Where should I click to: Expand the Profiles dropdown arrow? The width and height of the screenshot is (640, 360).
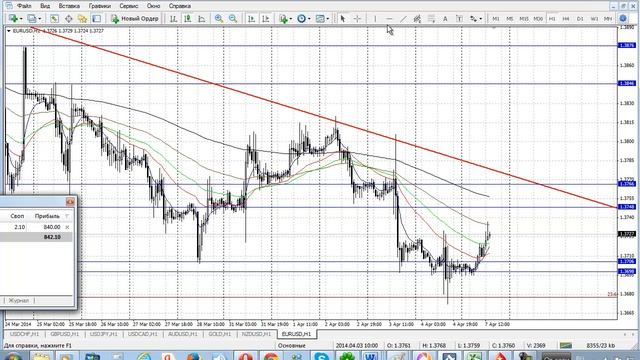(40, 19)
